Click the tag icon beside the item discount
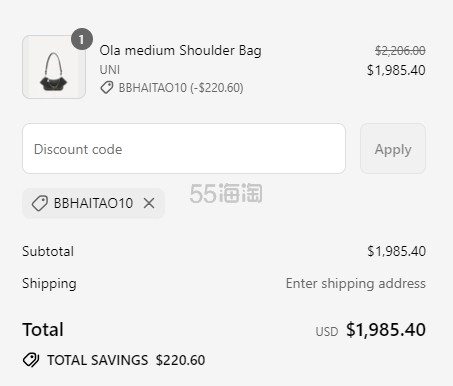This screenshot has height=386, width=453. pos(107,88)
